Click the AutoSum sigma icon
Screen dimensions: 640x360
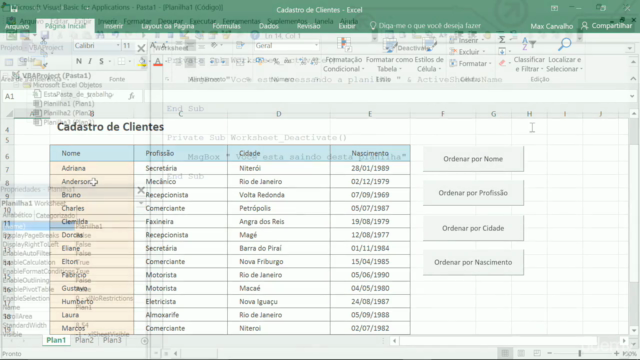coord(502,40)
